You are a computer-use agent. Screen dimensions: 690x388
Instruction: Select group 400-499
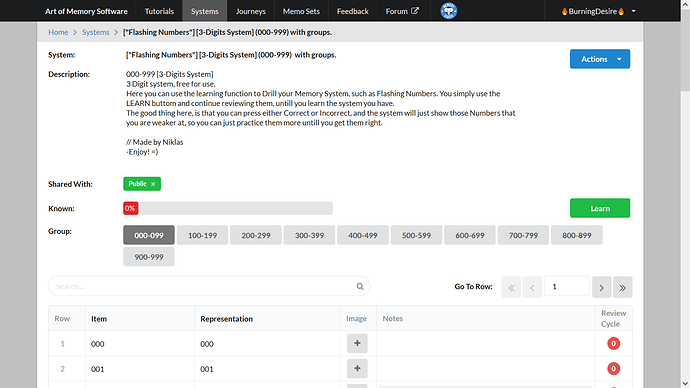[x=363, y=235]
